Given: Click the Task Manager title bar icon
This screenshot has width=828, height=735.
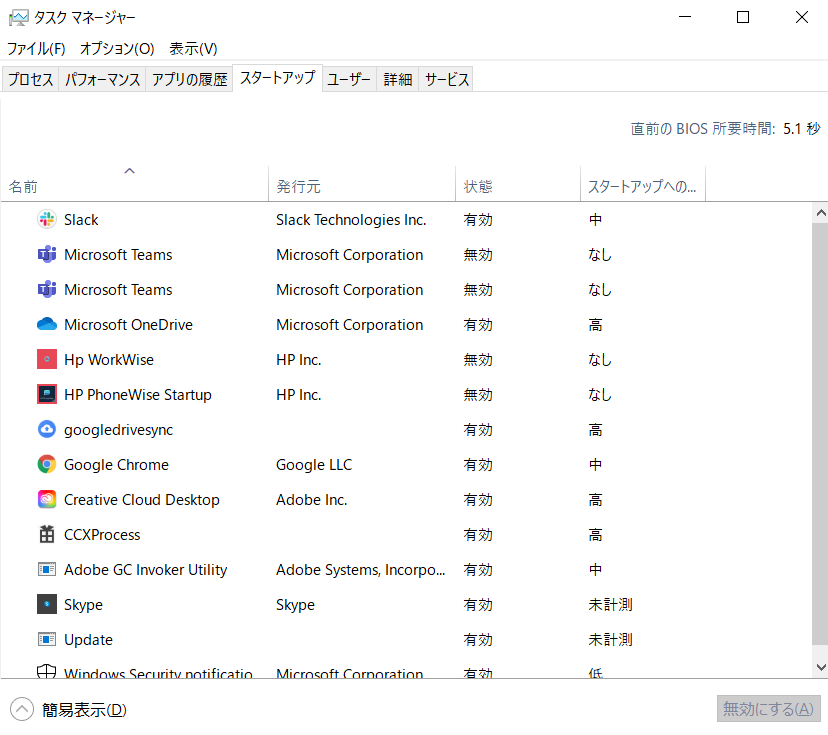Looking at the screenshot, I should [18, 17].
